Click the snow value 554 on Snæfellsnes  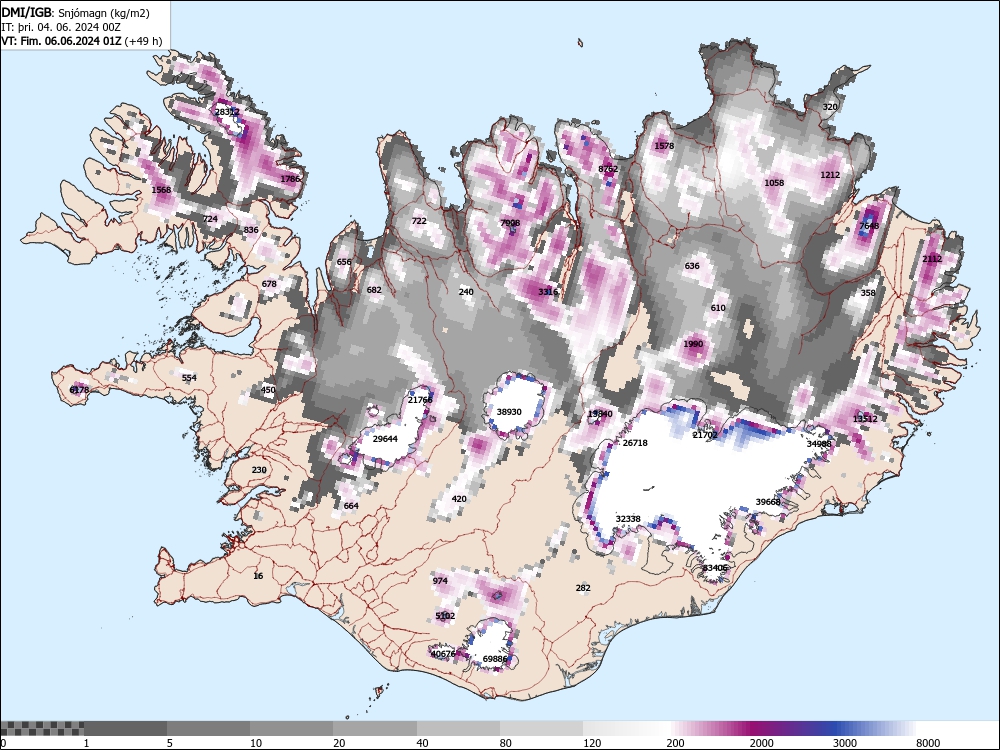point(189,378)
